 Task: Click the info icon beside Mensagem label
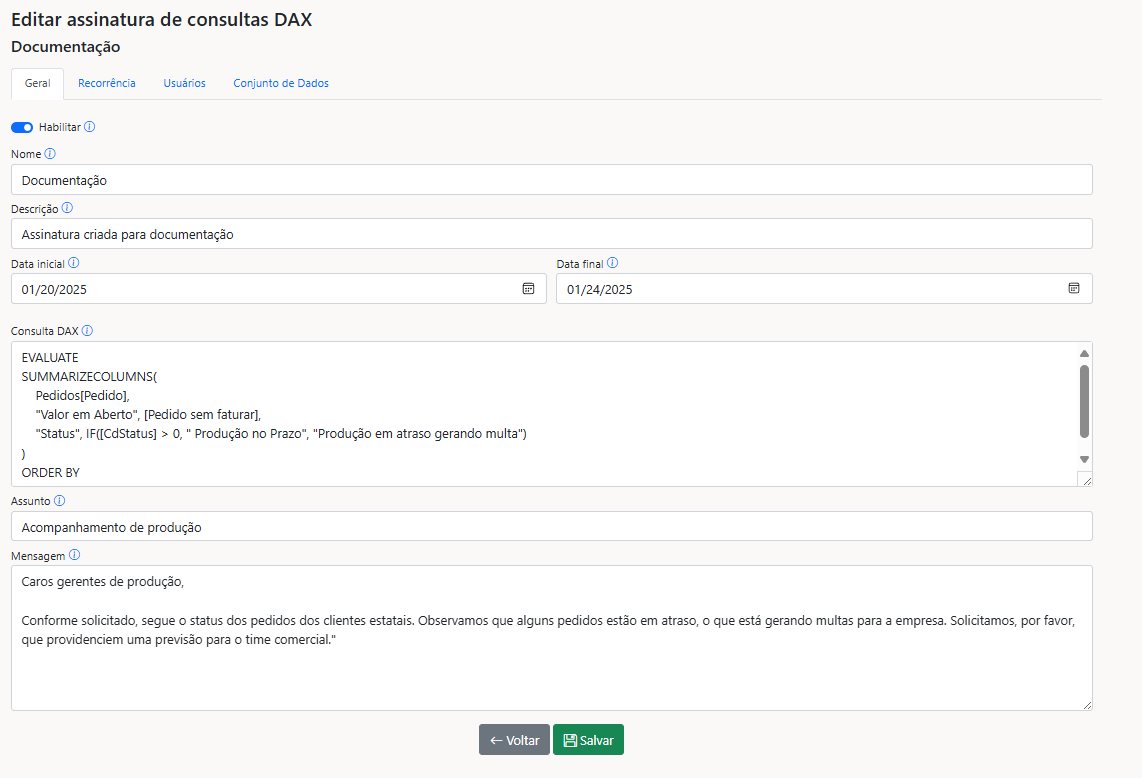(75, 554)
